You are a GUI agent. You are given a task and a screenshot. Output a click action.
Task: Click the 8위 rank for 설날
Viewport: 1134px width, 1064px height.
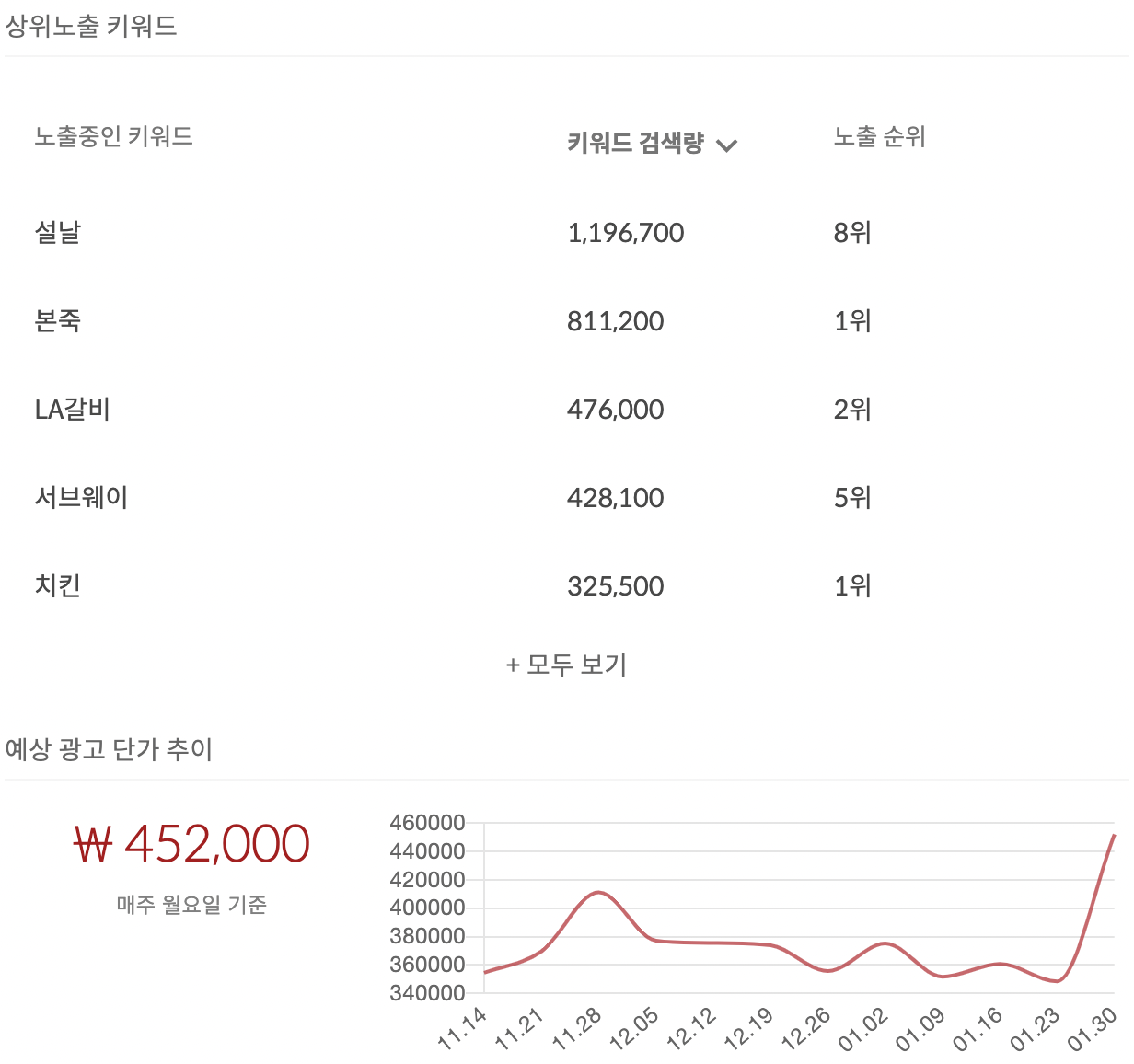pyautogui.click(x=852, y=234)
